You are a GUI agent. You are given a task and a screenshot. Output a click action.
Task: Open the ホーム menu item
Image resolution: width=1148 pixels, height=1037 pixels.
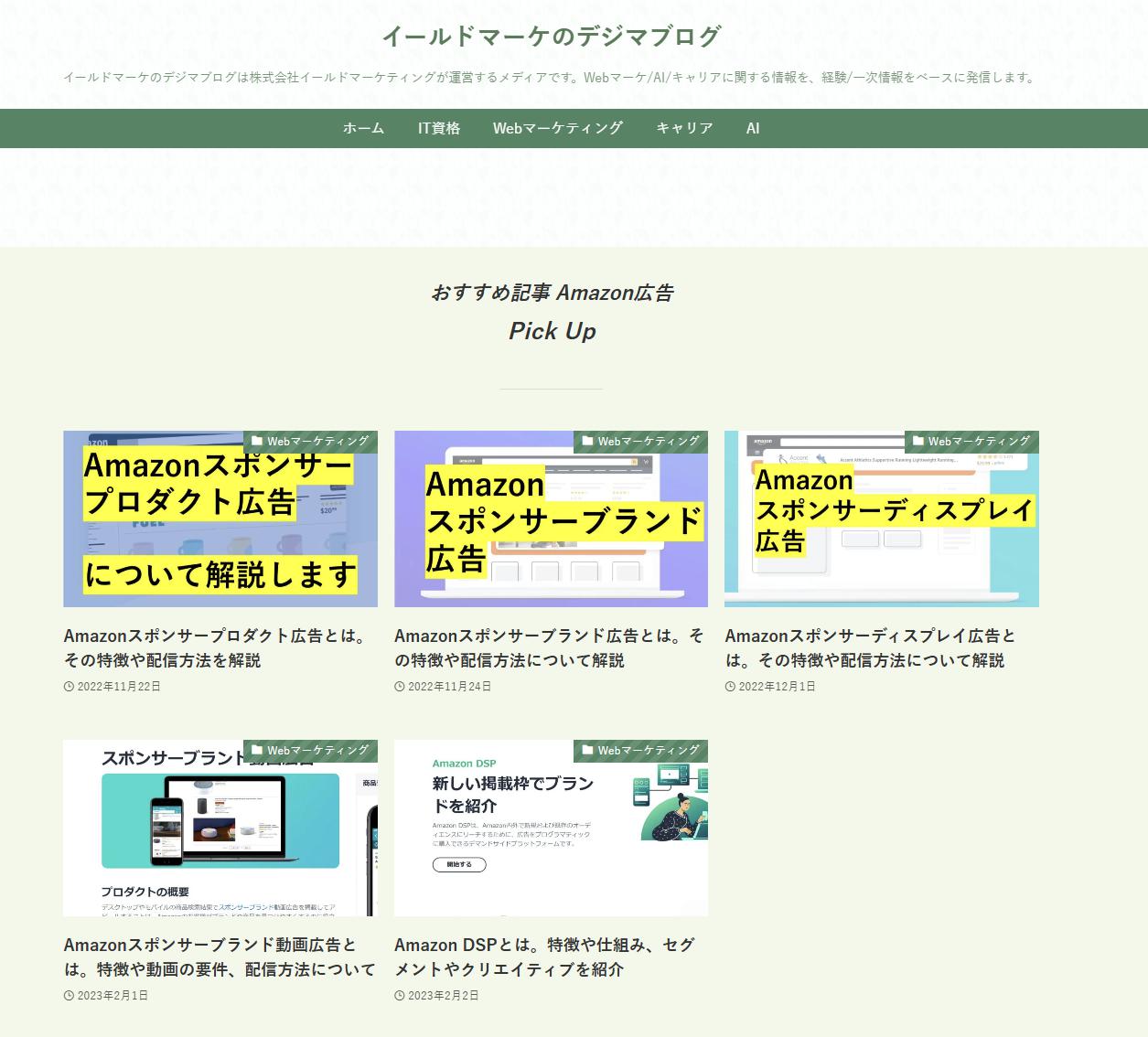(363, 128)
